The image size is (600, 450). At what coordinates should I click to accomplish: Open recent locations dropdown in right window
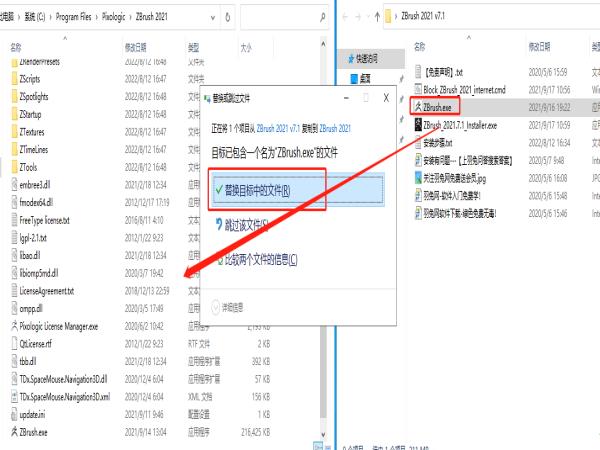(368, 16)
